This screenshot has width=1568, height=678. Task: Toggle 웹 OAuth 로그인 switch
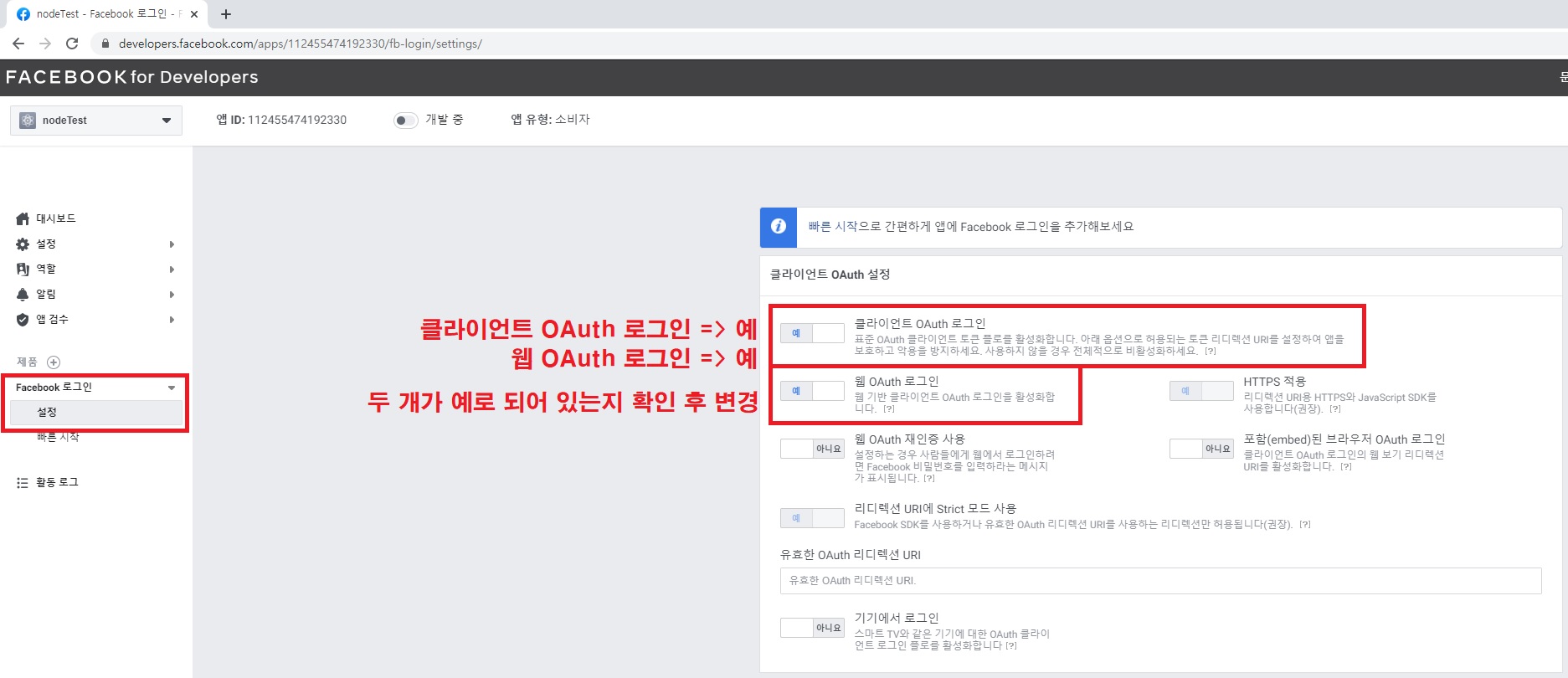(x=812, y=391)
